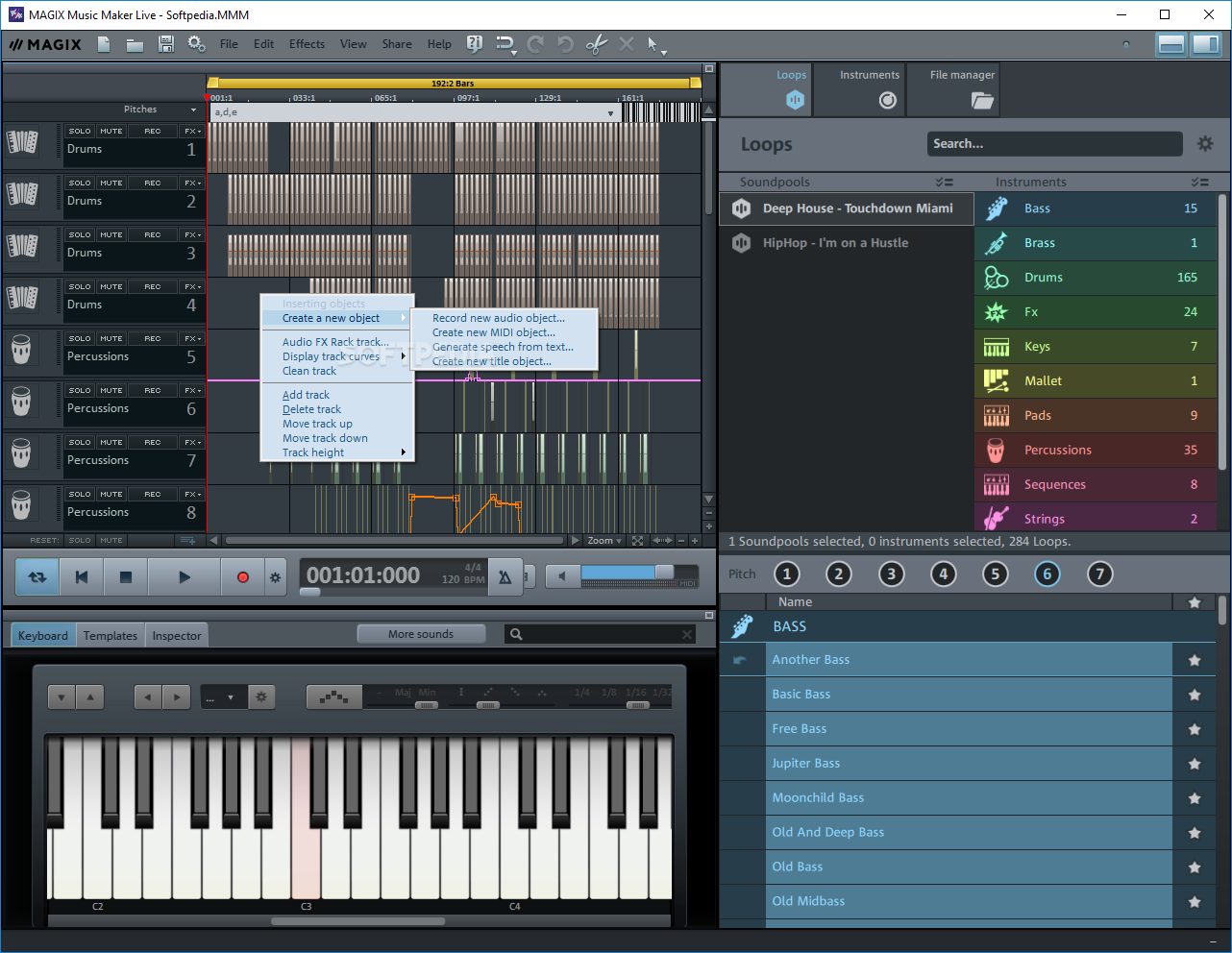The image size is (1232, 953).
Task: Open FX dropdown on Percussions track 6
Action: point(192,390)
